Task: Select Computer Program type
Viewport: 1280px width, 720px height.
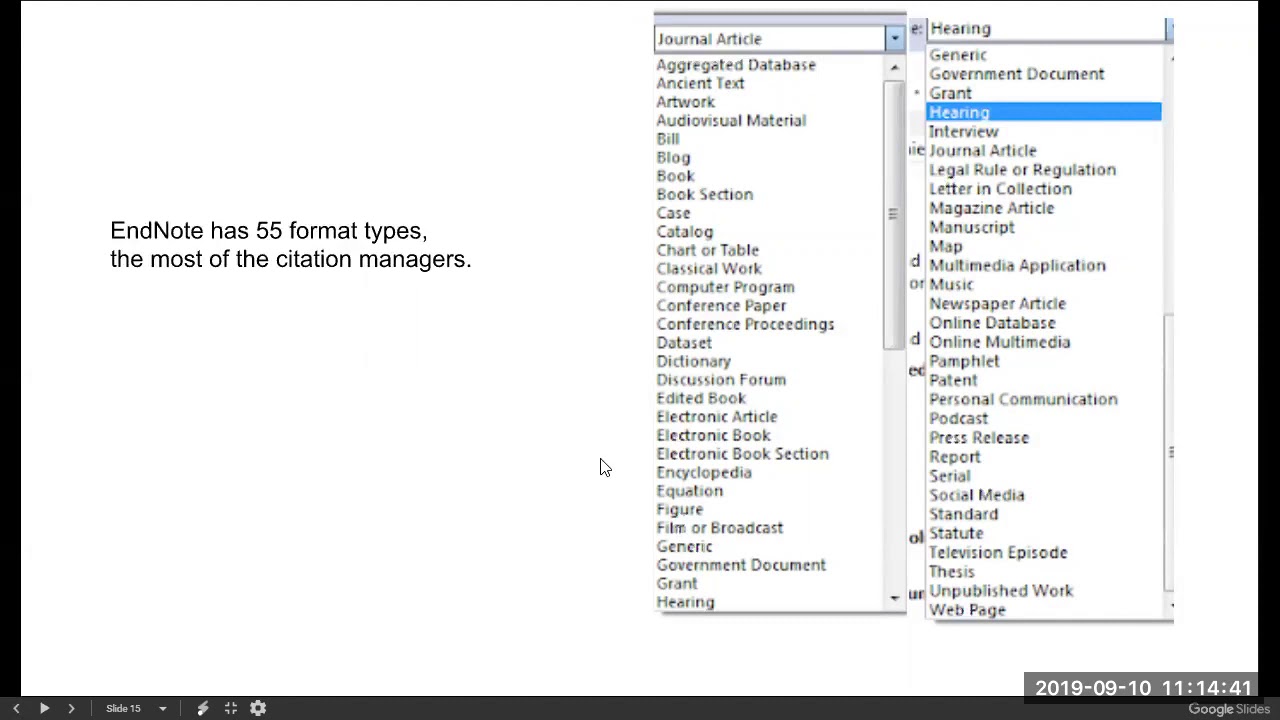Action: [x=725, y=287]
